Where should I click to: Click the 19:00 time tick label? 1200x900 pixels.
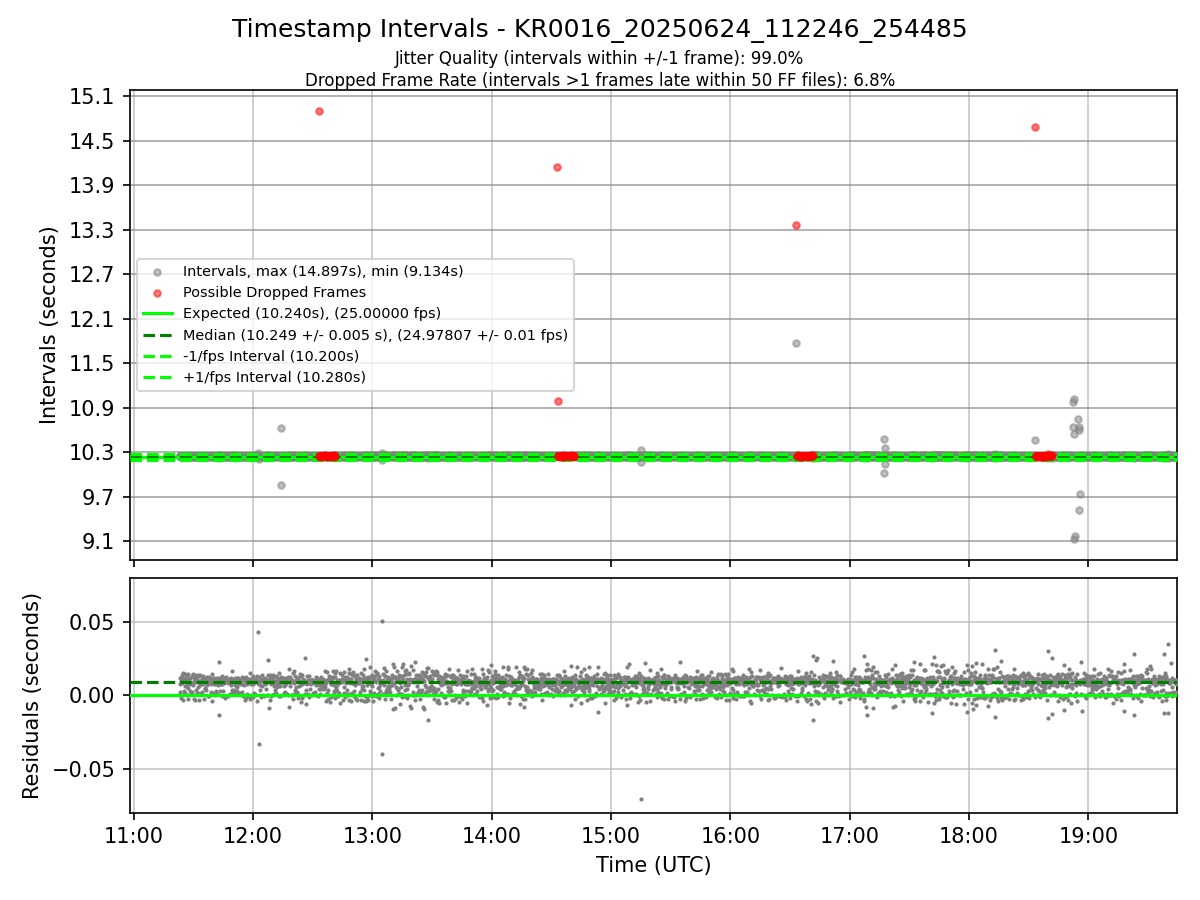click(x=1088, y=834)
